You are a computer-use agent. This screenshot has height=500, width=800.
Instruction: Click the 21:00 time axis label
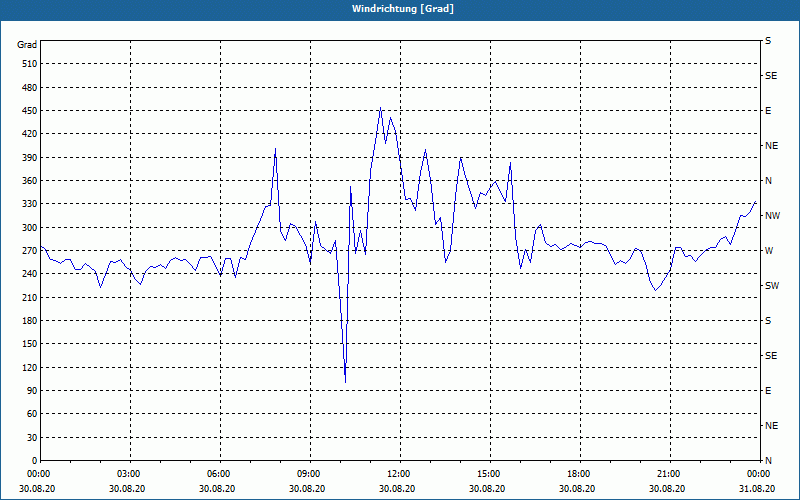coord(667,474)
